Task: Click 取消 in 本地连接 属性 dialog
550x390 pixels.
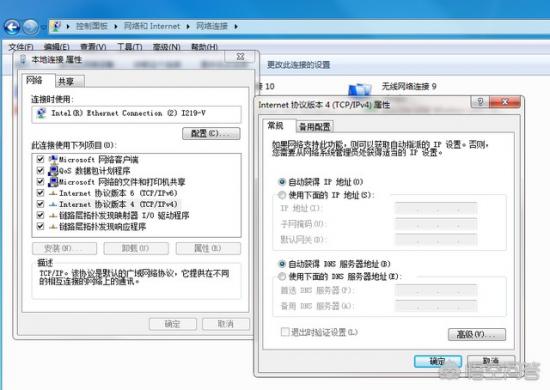Action: (x=226, y=324)
